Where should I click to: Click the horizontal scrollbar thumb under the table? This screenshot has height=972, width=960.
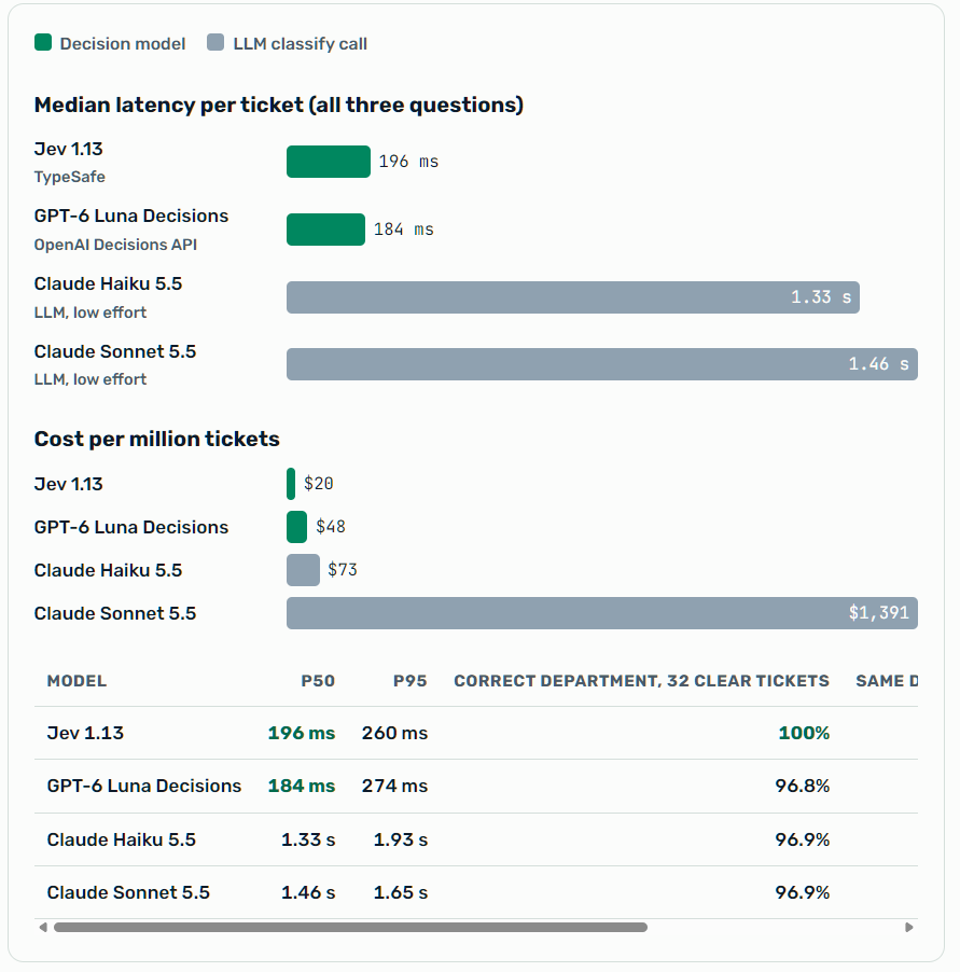(x=351, y=927)
